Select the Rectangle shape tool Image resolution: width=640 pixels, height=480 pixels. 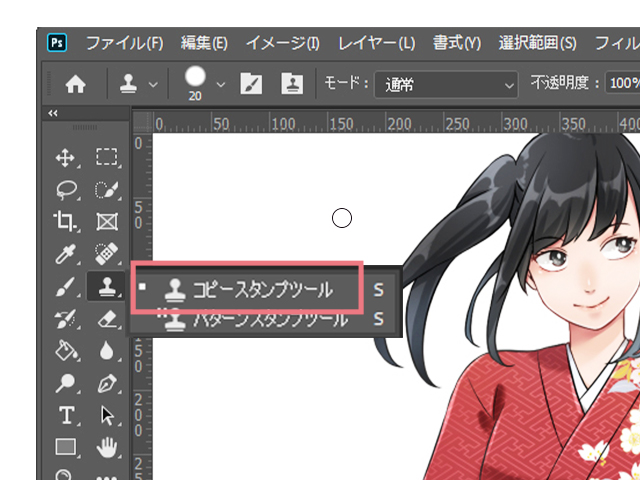click(65, 447)
